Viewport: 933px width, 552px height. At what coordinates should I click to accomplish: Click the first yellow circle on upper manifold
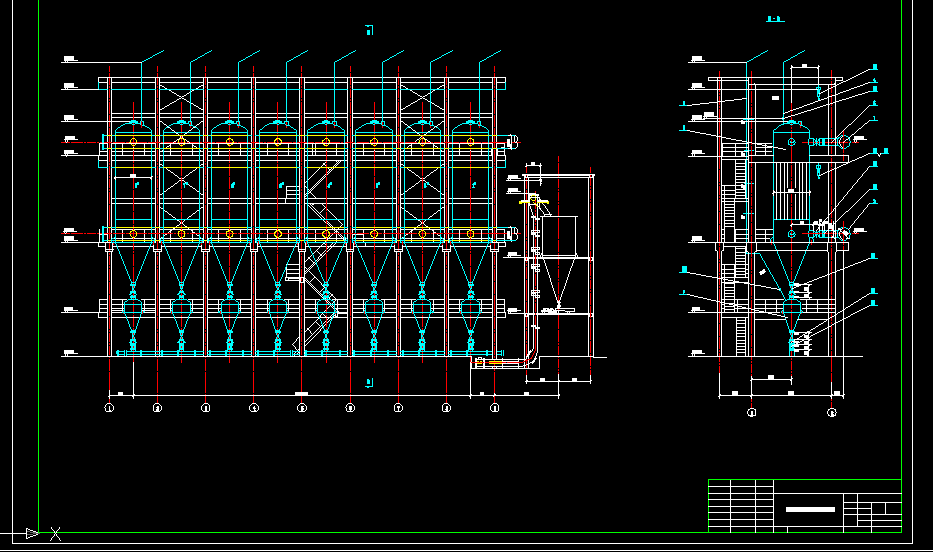[x=134, y=142]
